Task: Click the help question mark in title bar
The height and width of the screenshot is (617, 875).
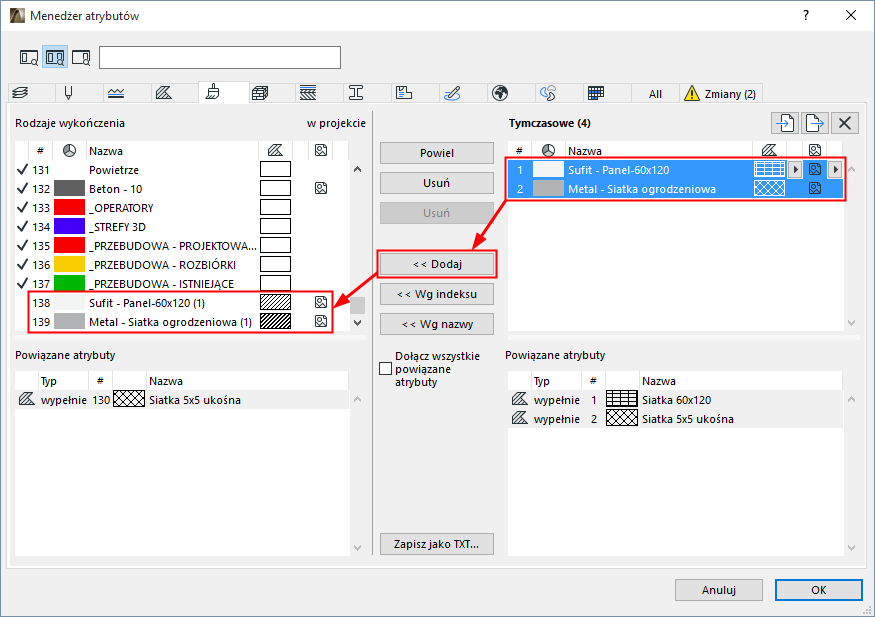Action: [805, 15]
